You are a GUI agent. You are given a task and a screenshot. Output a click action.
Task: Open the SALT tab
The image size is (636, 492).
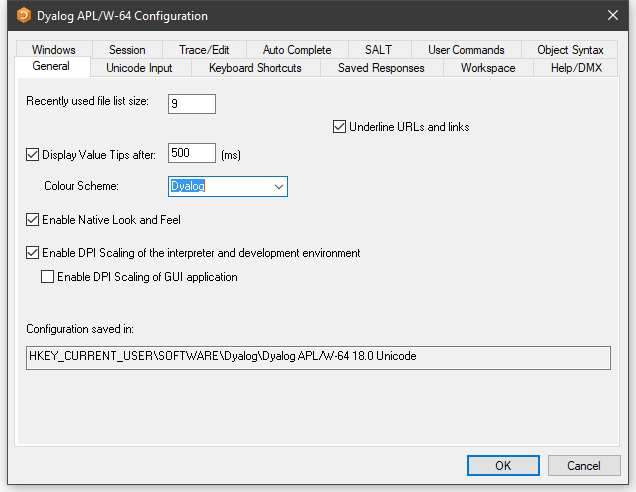coord(379,50)
